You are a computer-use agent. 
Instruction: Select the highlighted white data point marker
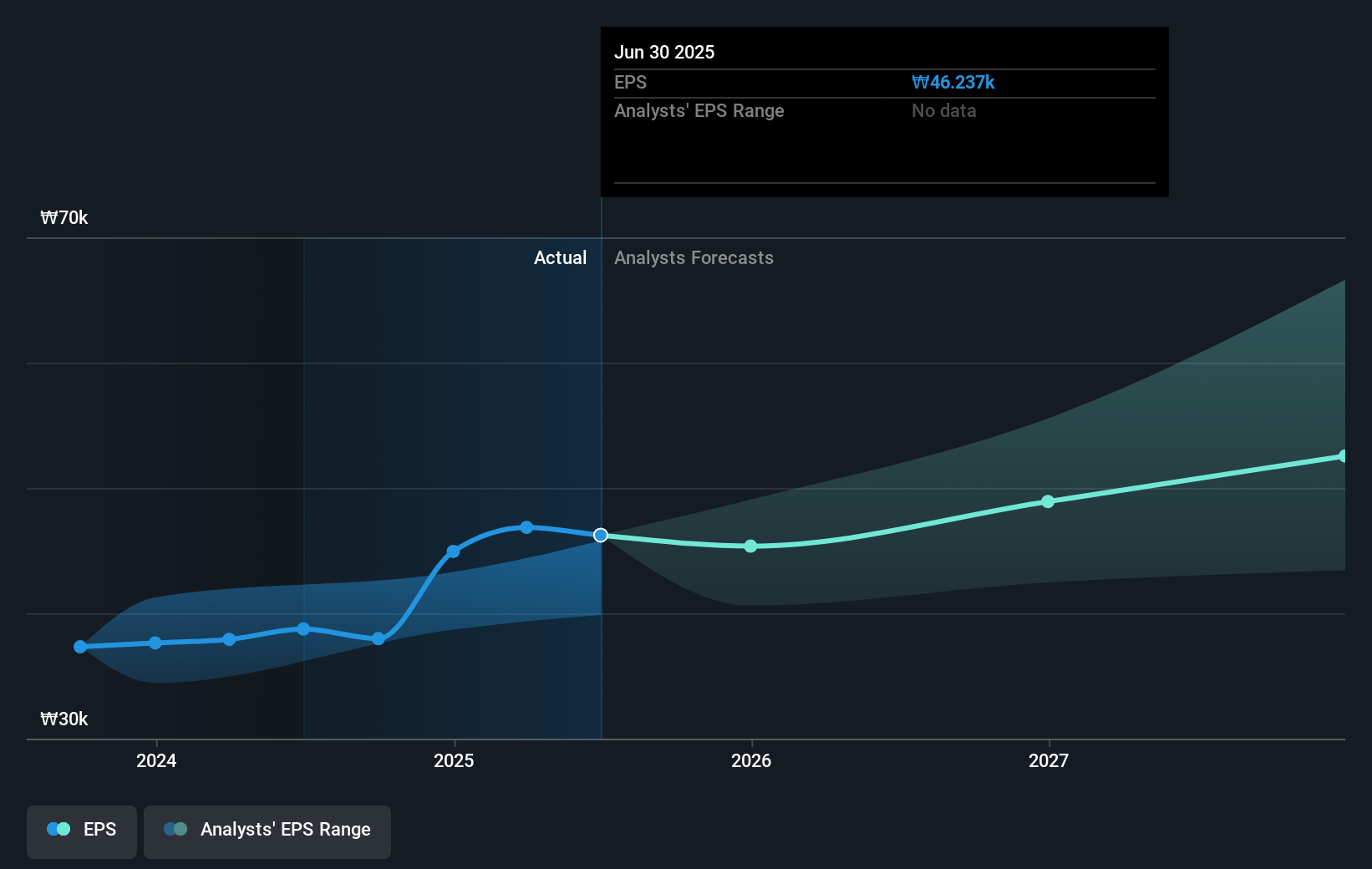point(600,535)
